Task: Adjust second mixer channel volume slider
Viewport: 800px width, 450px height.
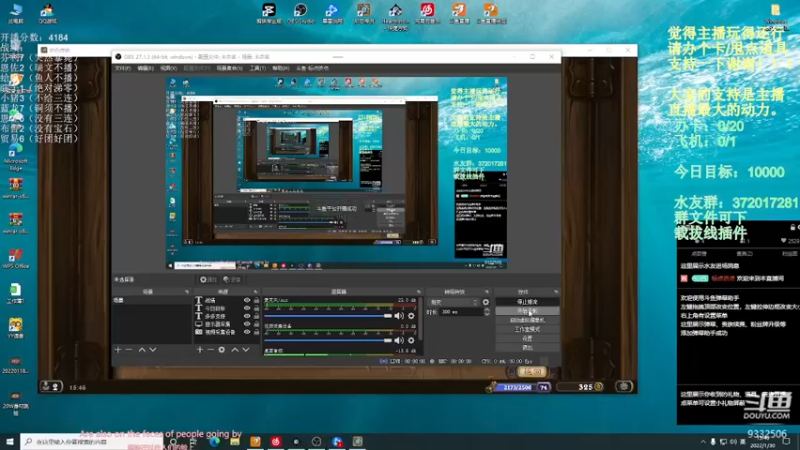Action: pos(328,340)
